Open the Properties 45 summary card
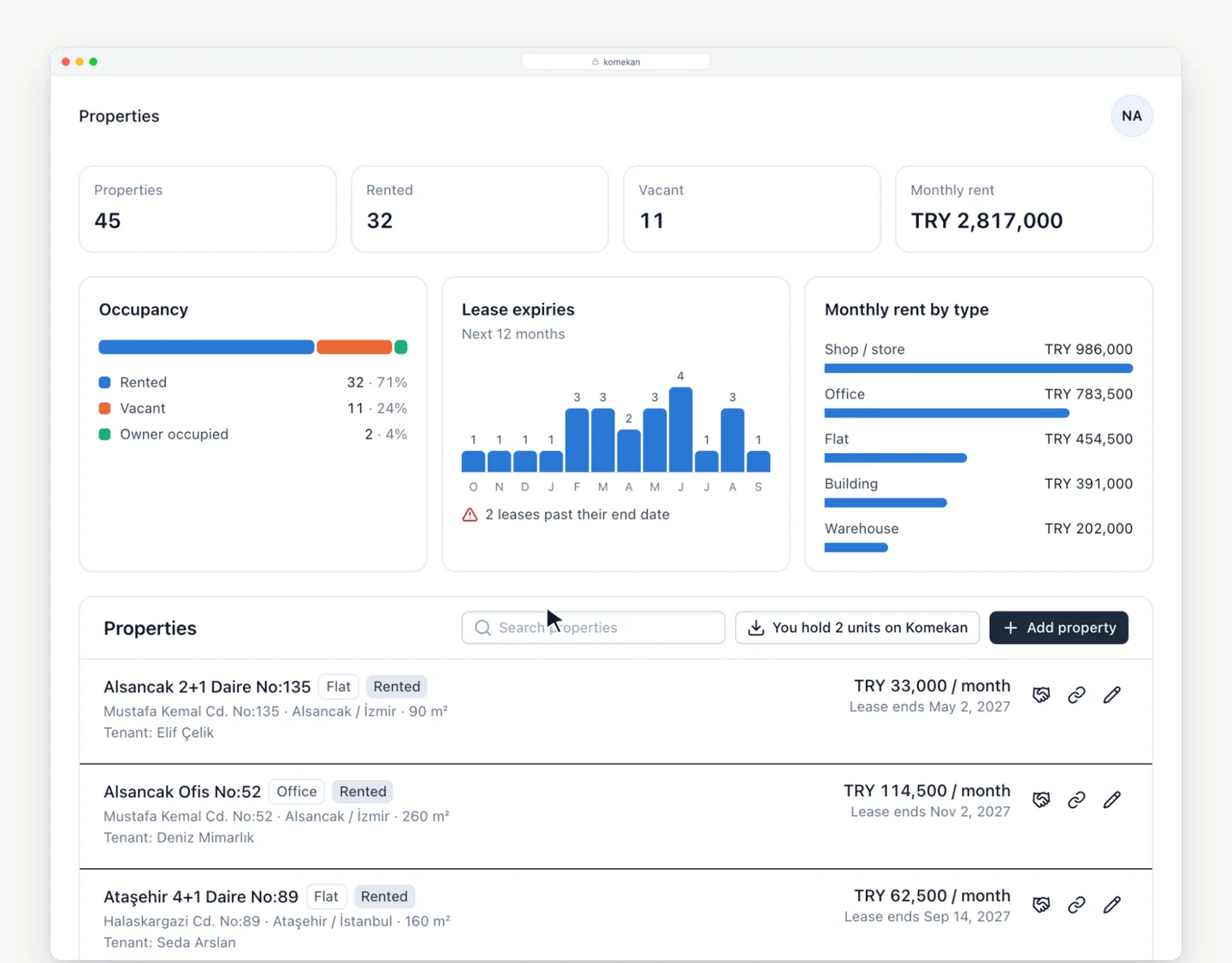Image resolution: width=1232 pixels, height=963 pixels. [208, 210]
